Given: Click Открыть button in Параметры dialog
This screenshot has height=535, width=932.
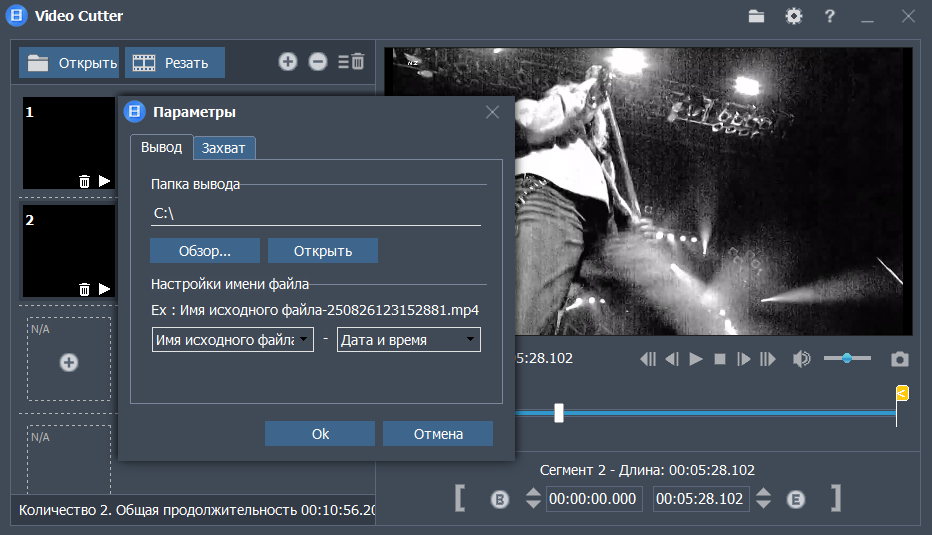Looking at the screenshot, I should coord(323,251).
